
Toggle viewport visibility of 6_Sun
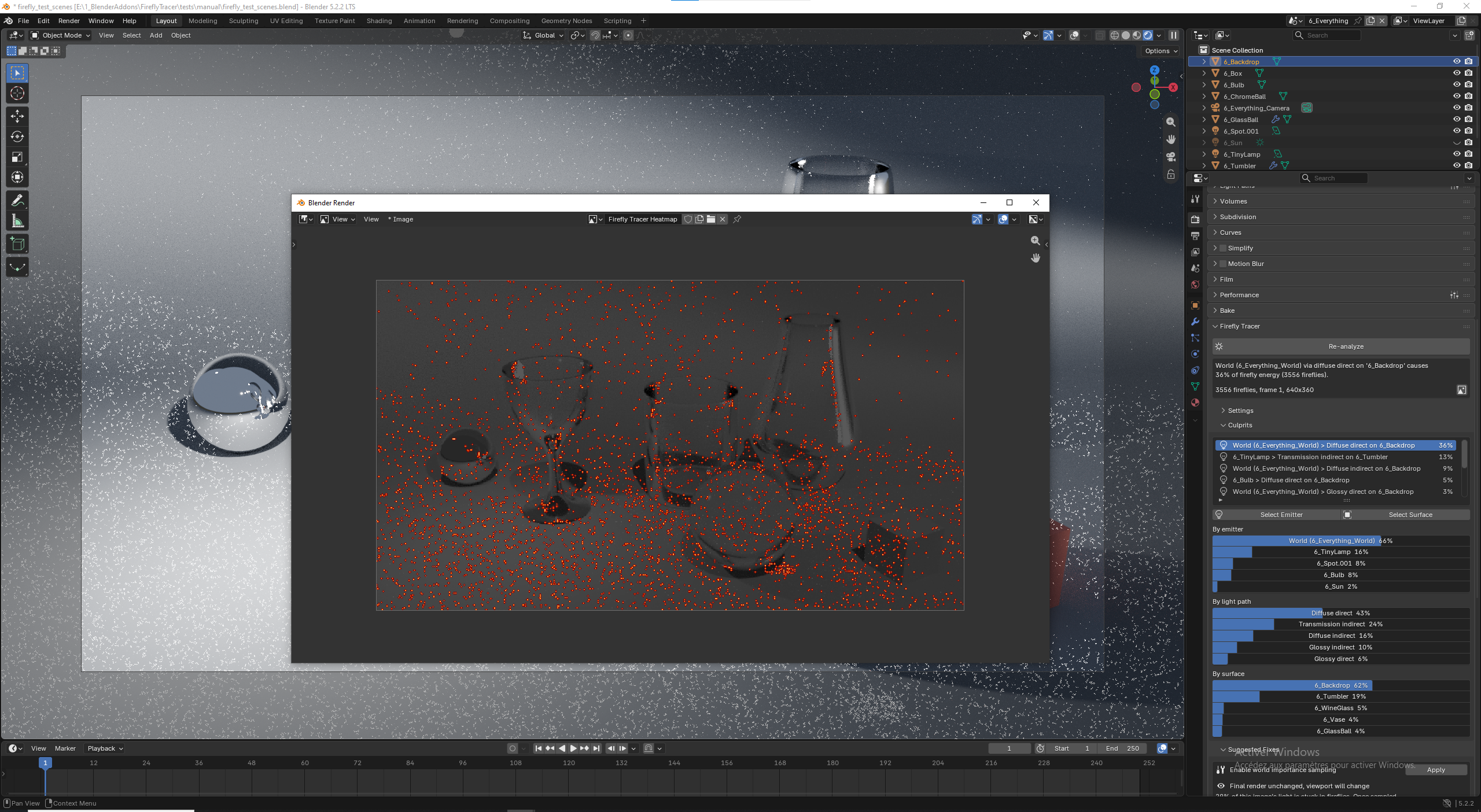[x=1457, y=143]
